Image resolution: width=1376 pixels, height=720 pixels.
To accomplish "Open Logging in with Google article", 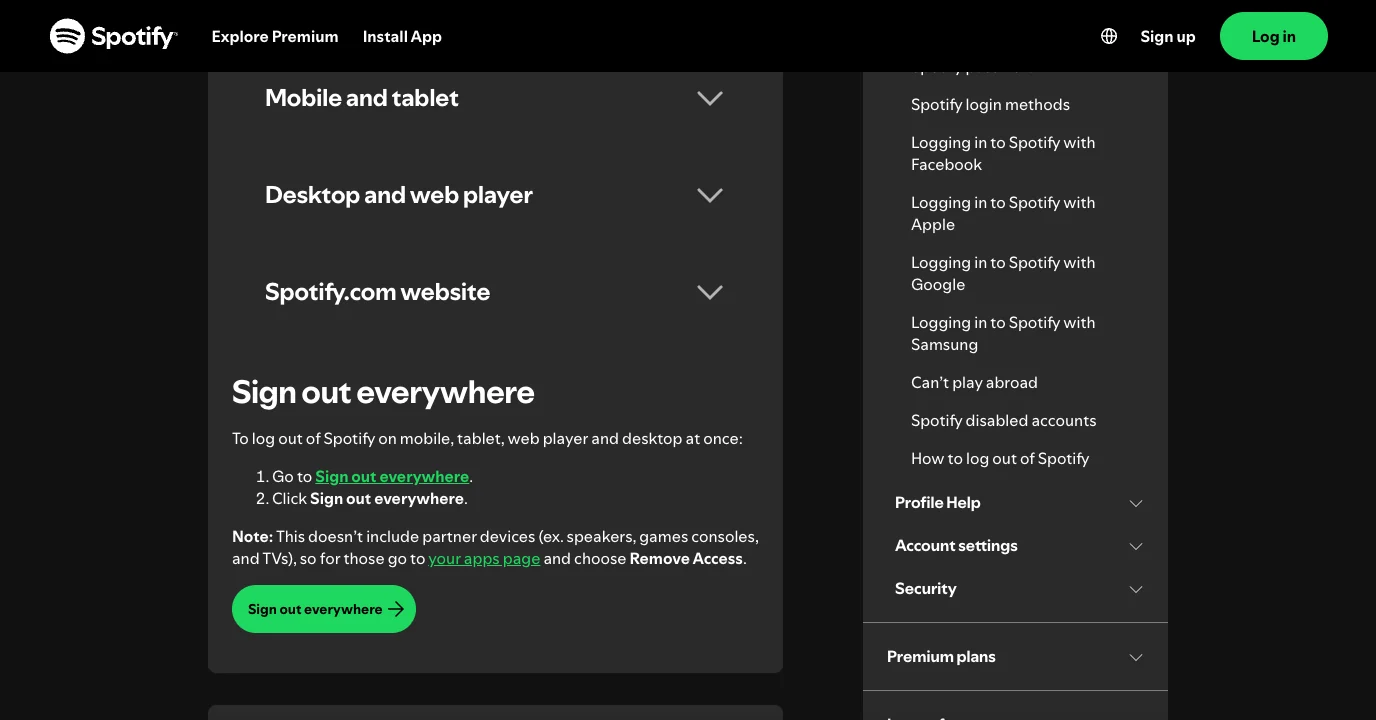I will click(x=1003, y=274).
